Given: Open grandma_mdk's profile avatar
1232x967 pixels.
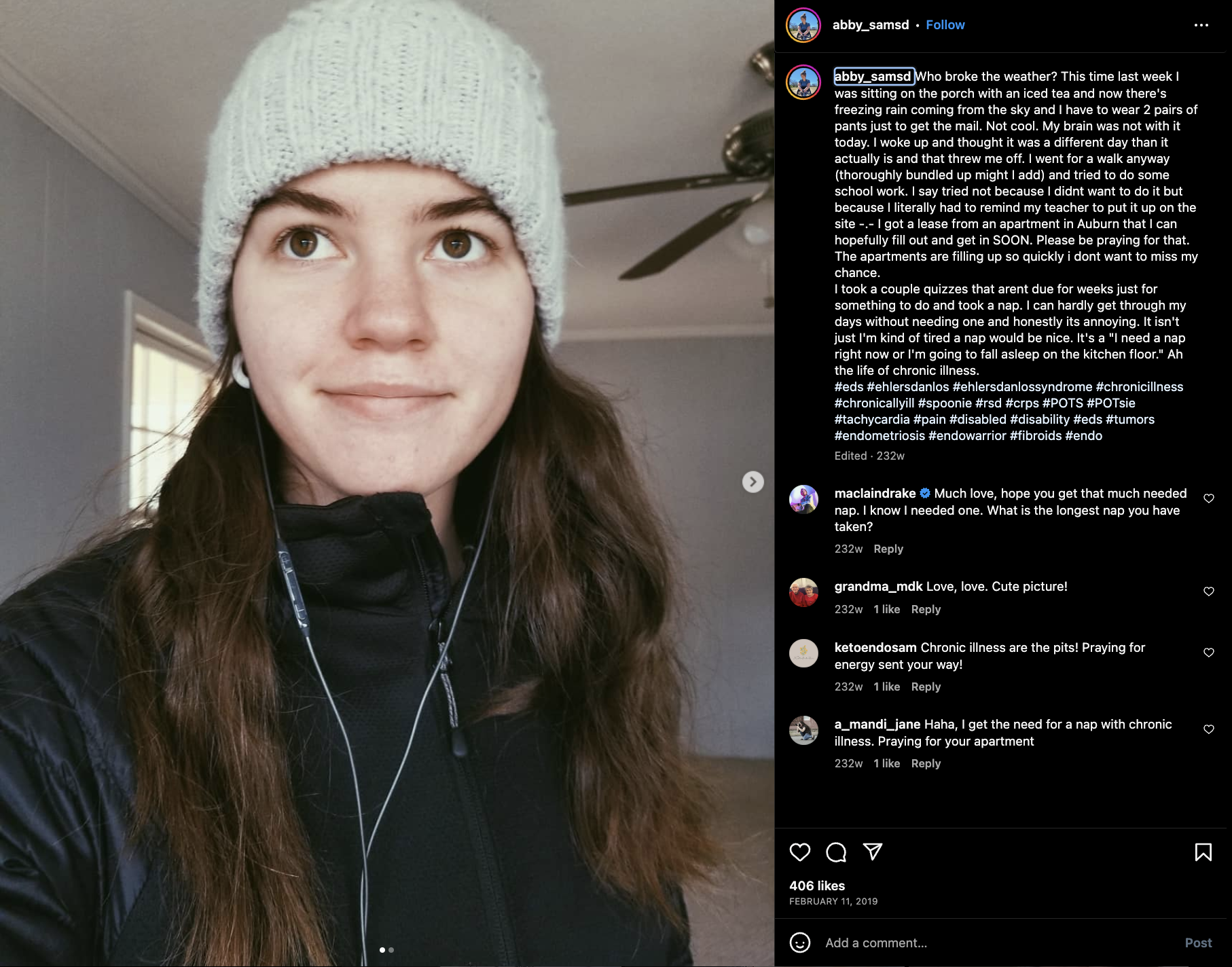Looking at the screenshot, I should click(803, 592).
